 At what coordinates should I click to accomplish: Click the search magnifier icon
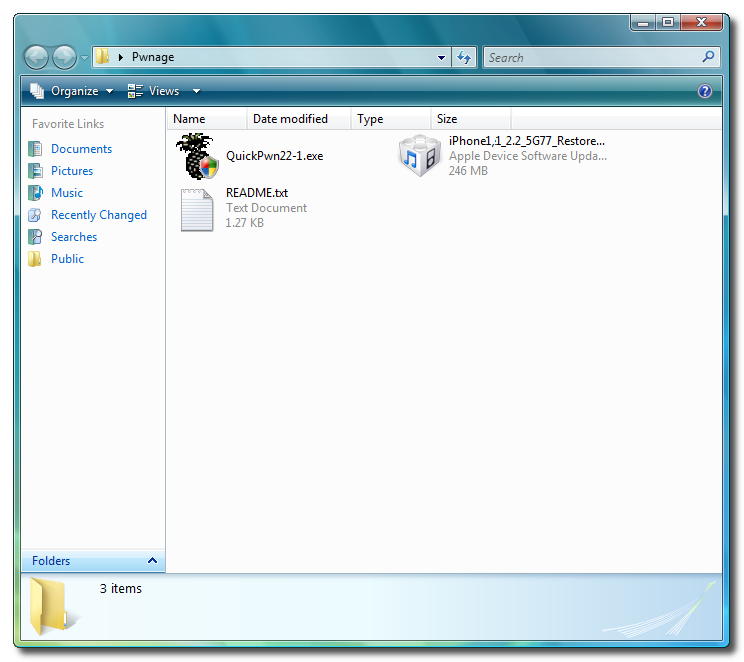[x=709, y=58]
